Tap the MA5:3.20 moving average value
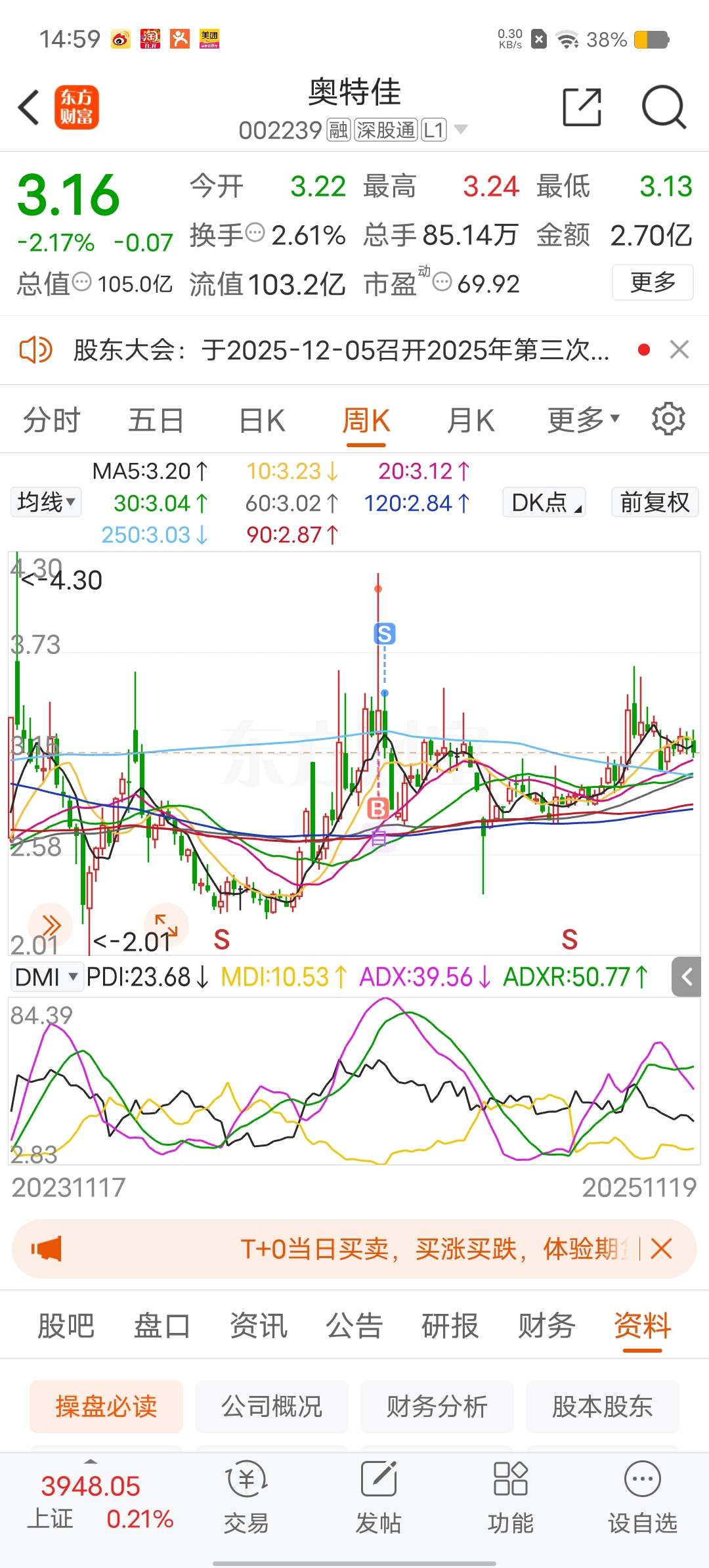Viewport: 709px width, 1568px height. (x=150, y=471)
